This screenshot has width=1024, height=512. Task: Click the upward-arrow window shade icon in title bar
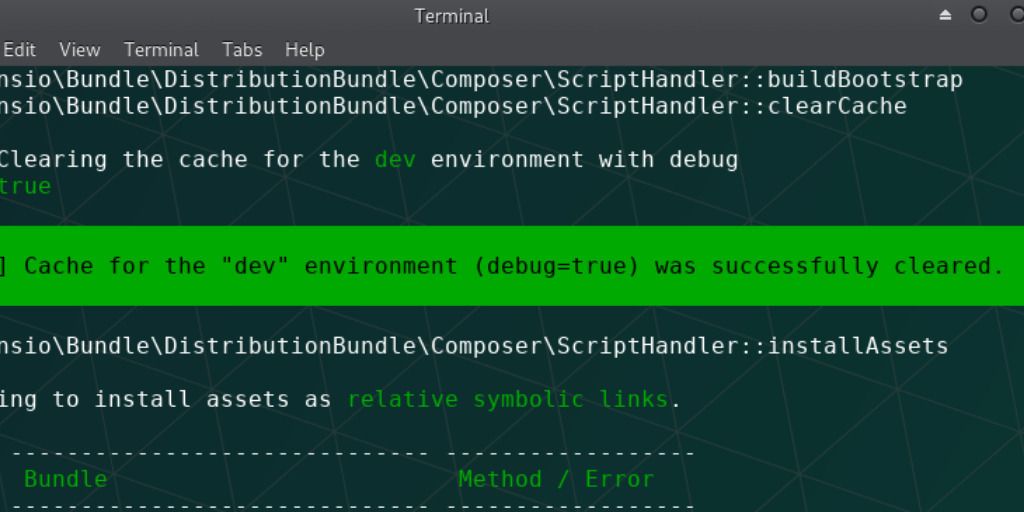point(945,15)
